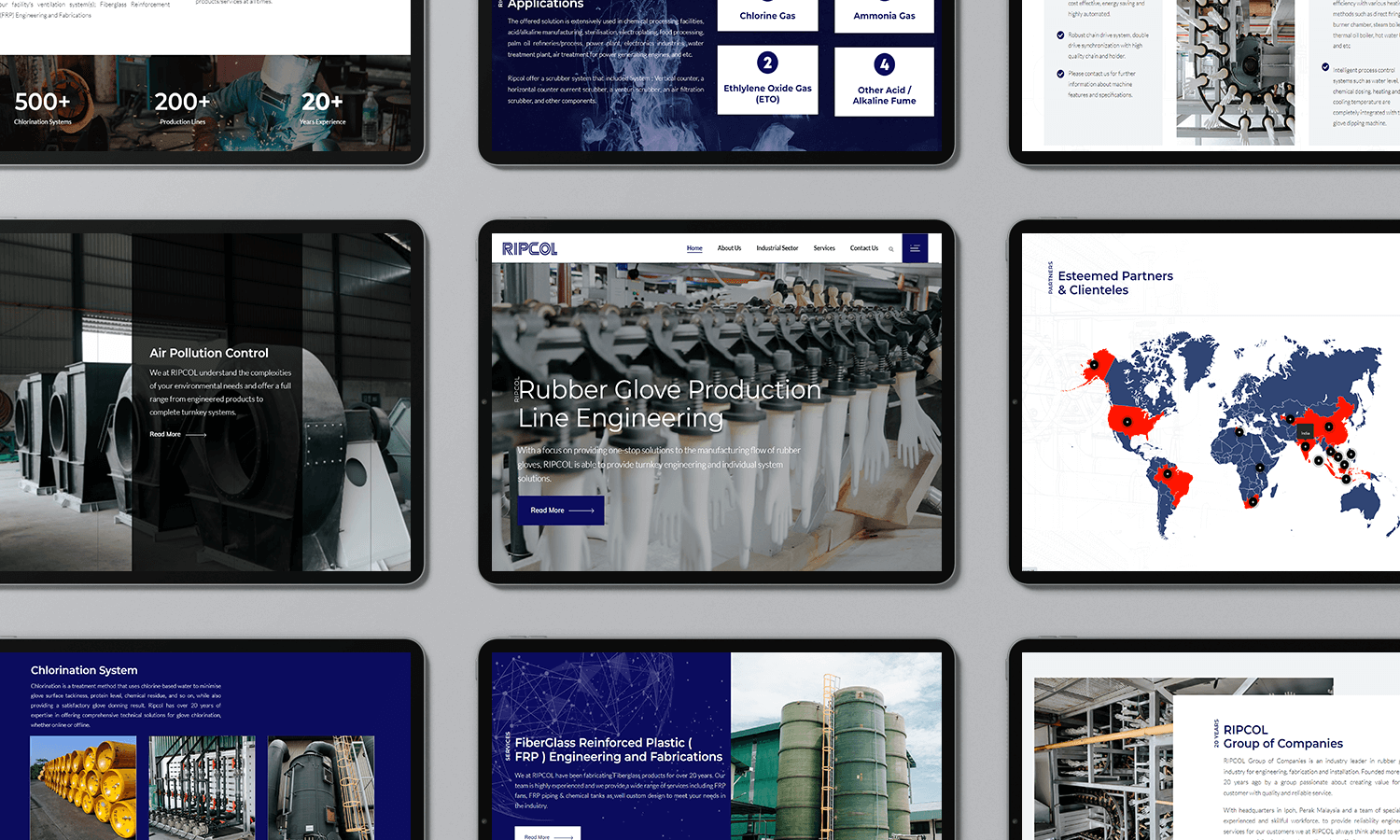
Task: Click checkmark beside Robust chain drive system
Action: click(x=1060, y=35)
